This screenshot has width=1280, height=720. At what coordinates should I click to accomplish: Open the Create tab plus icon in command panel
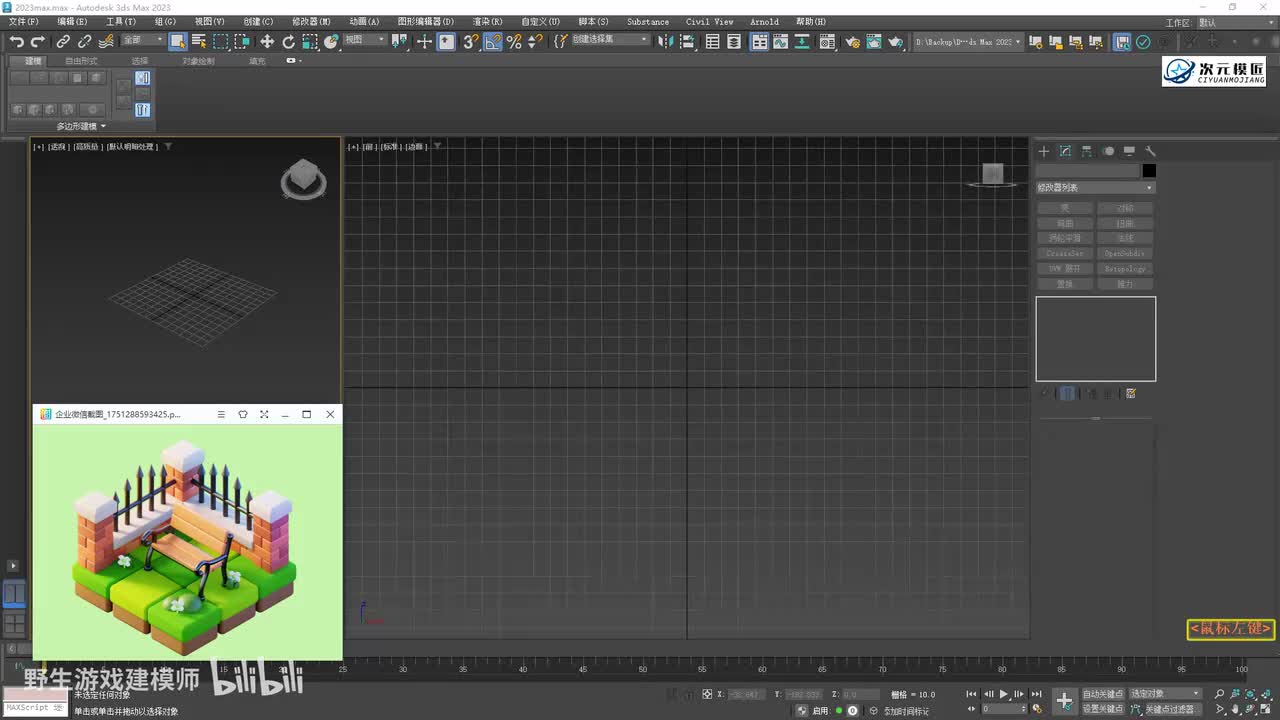(x=1044, y=151)
